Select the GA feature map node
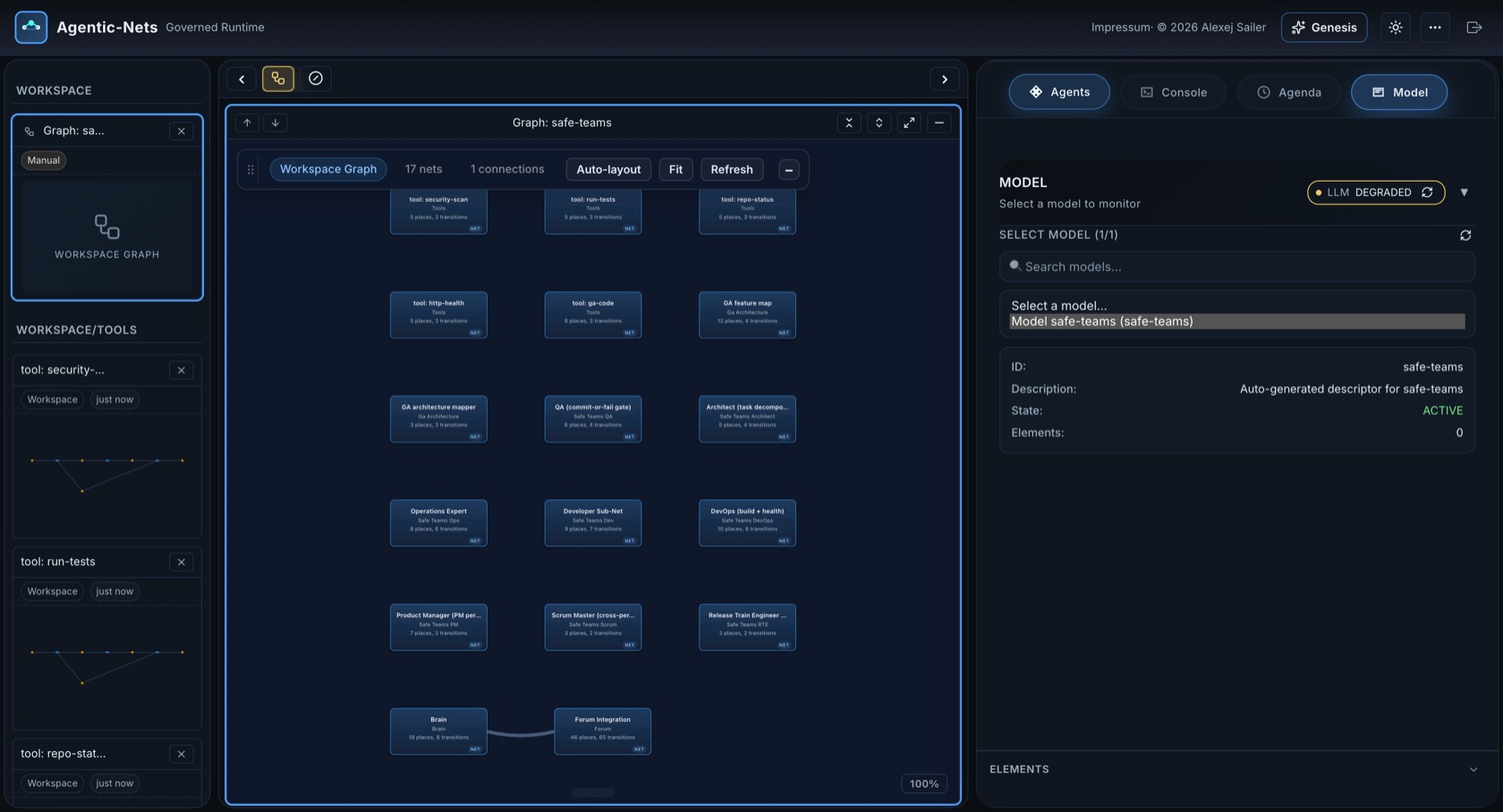The image size is (1503, 812). 747,315
